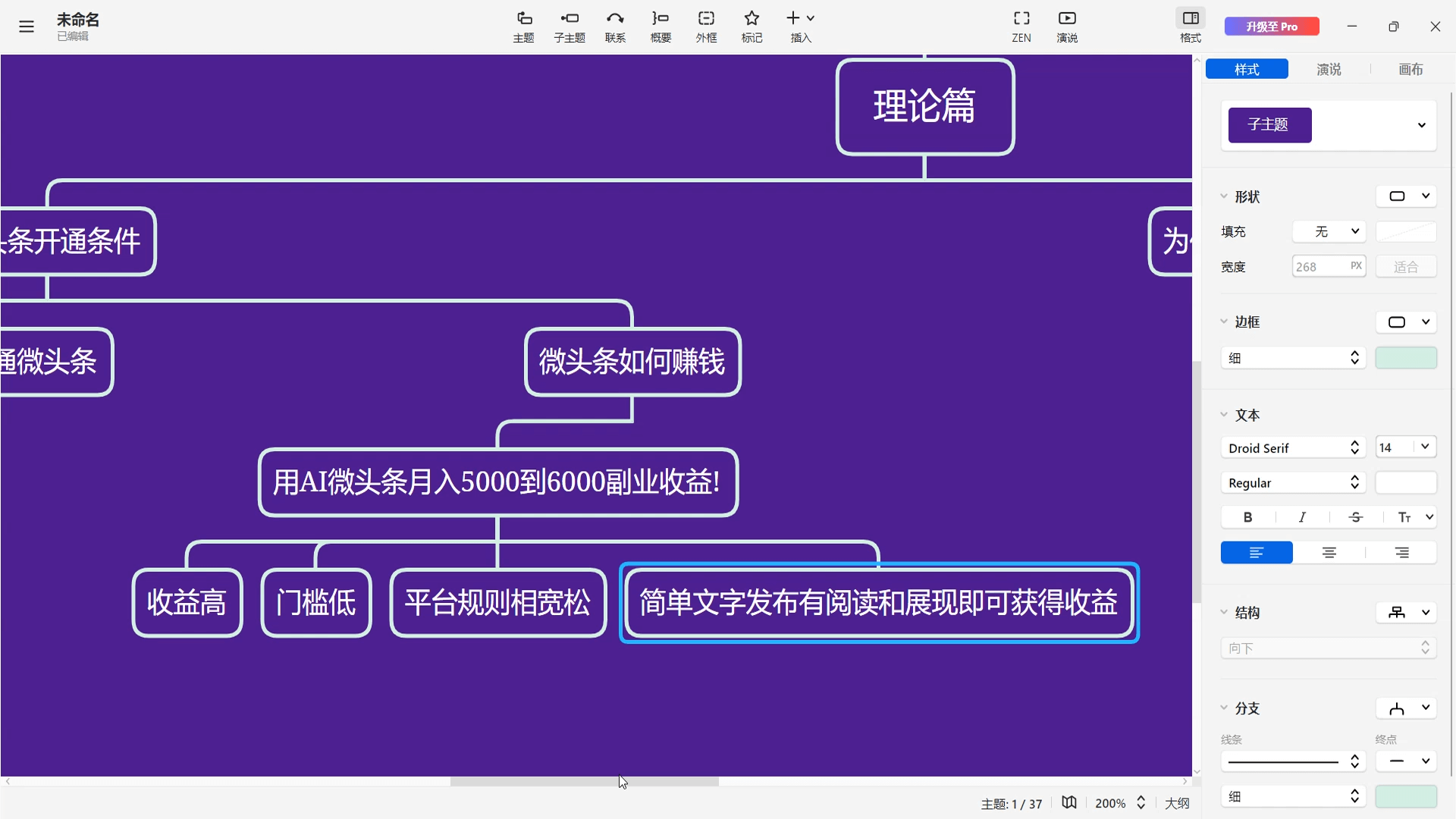Viewport: 1456px width, 819px height.
Task: Open the branch shape dropdown
Action: 1406,708
